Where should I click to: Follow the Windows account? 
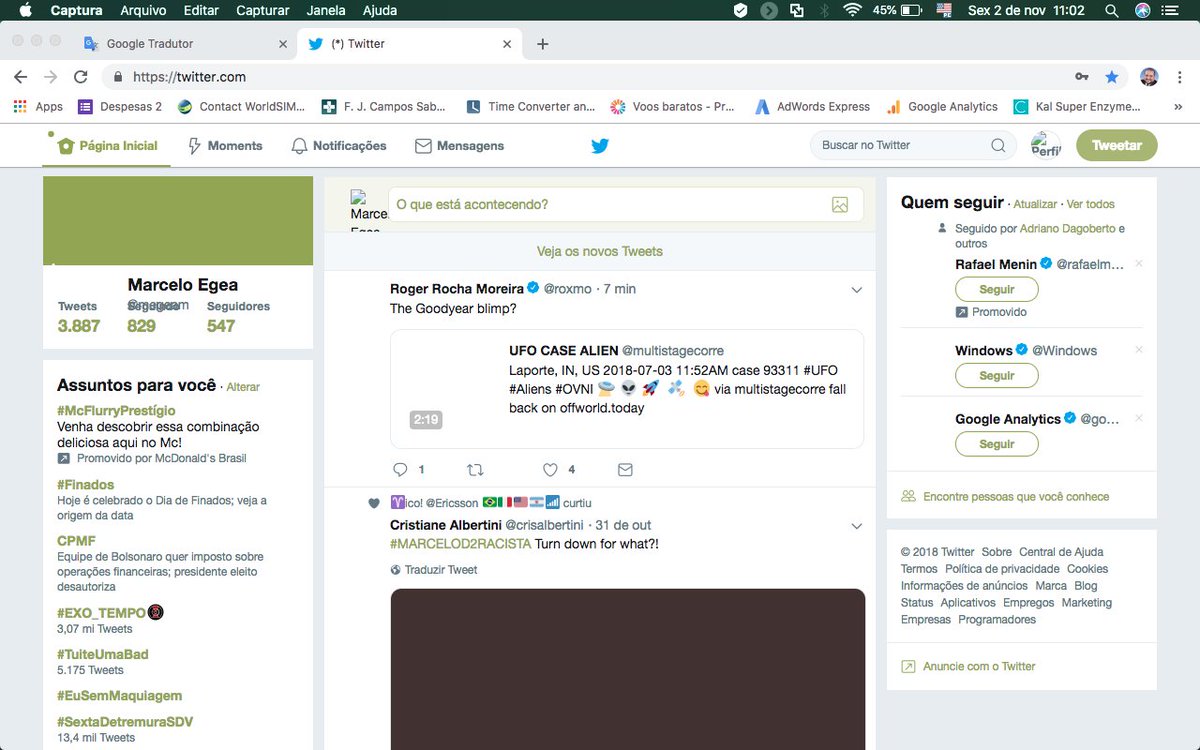click(997, 376)
